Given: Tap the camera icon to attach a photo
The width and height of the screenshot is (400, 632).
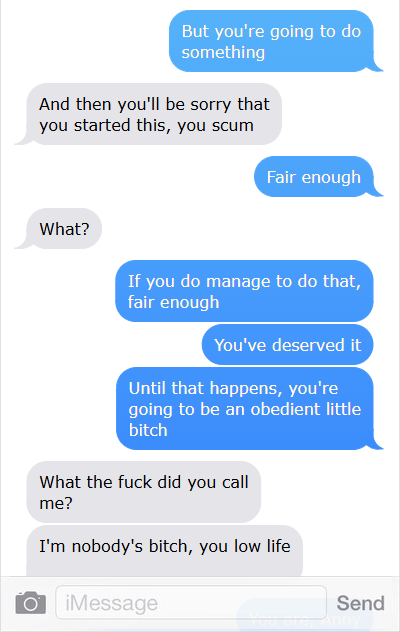Looking at the screenshot, I should (x=31, y=603).
